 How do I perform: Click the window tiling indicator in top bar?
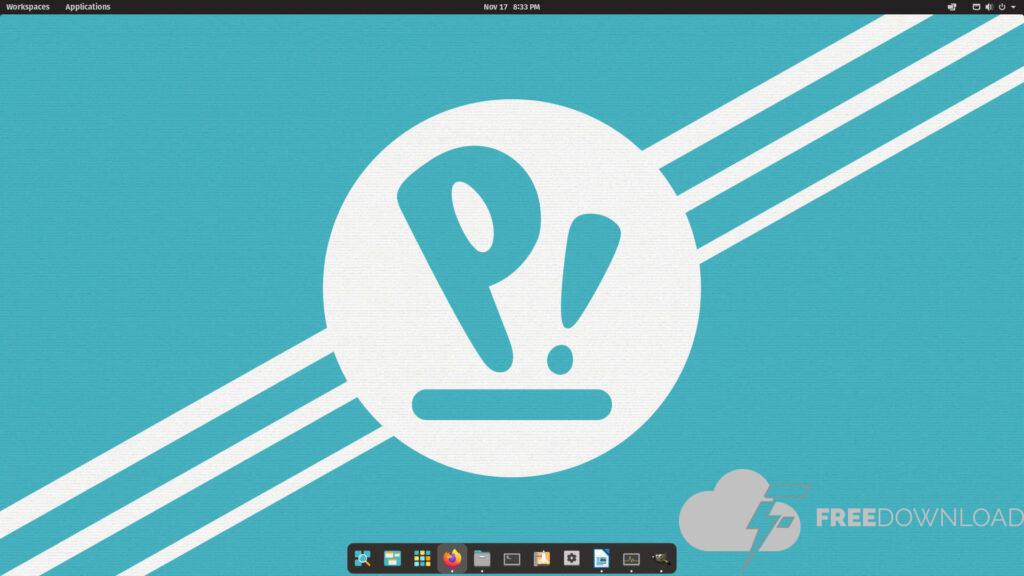click(x=951, y=7)
